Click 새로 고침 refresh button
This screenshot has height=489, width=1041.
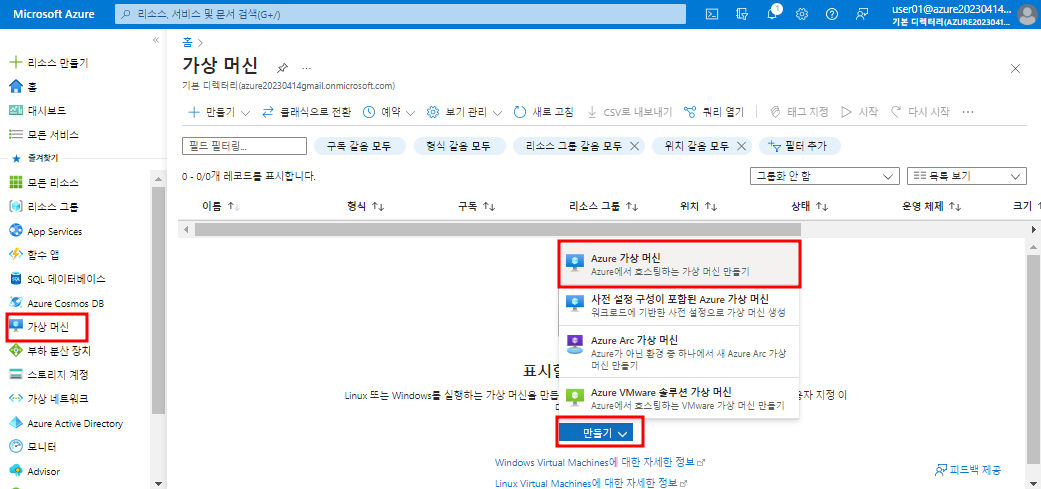click(544, 112)
